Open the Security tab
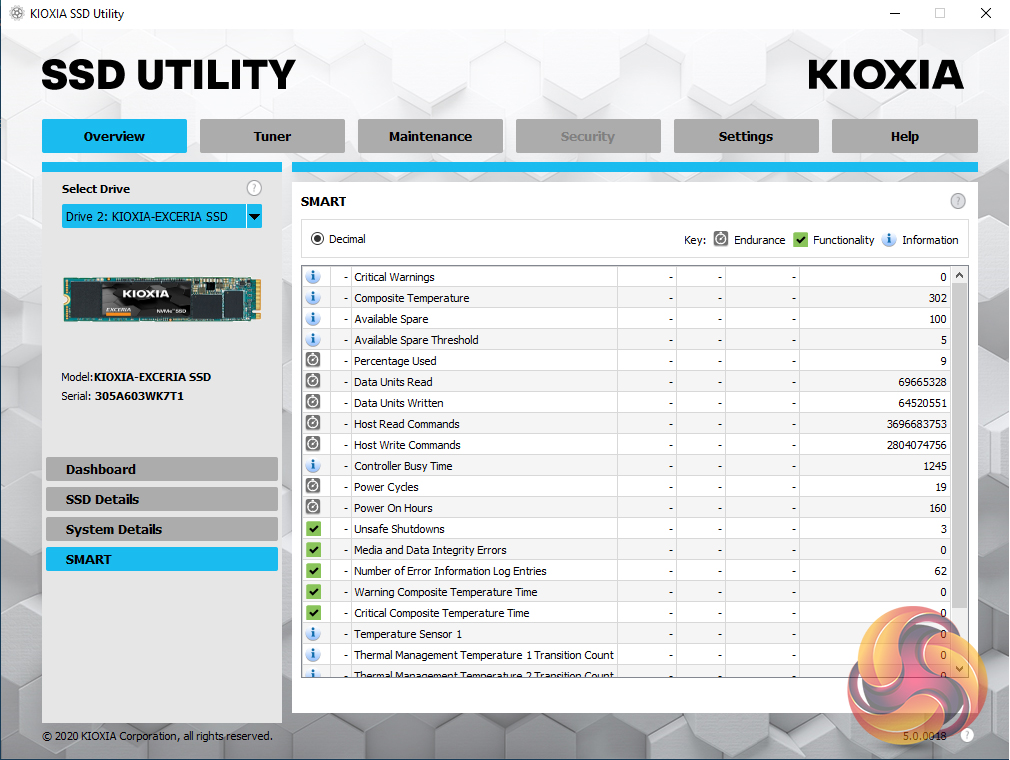This screenshot has width=1010, height=760. coord(588,136)
